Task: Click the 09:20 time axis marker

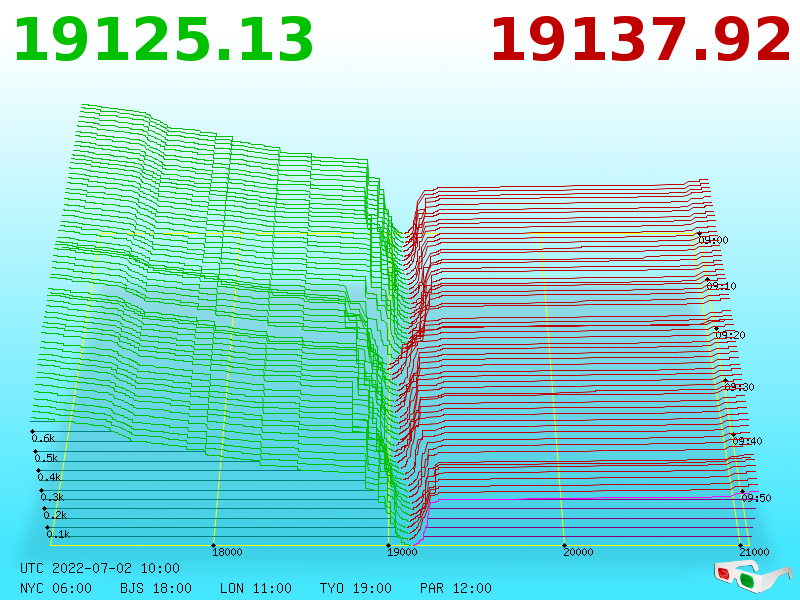Action: [730, 335]
